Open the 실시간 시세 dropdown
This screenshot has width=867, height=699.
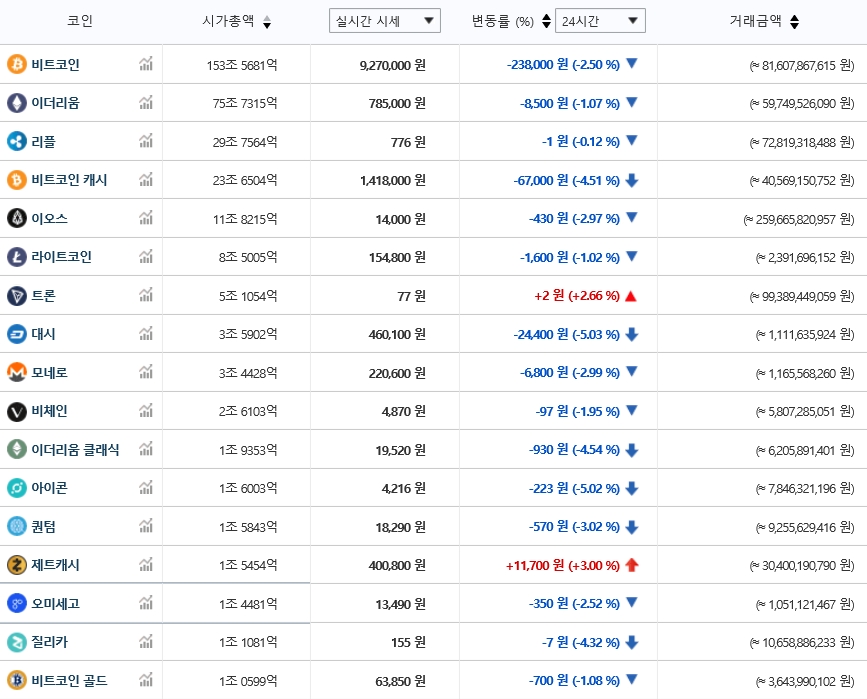pyautogui.click(x=384, y=20)
